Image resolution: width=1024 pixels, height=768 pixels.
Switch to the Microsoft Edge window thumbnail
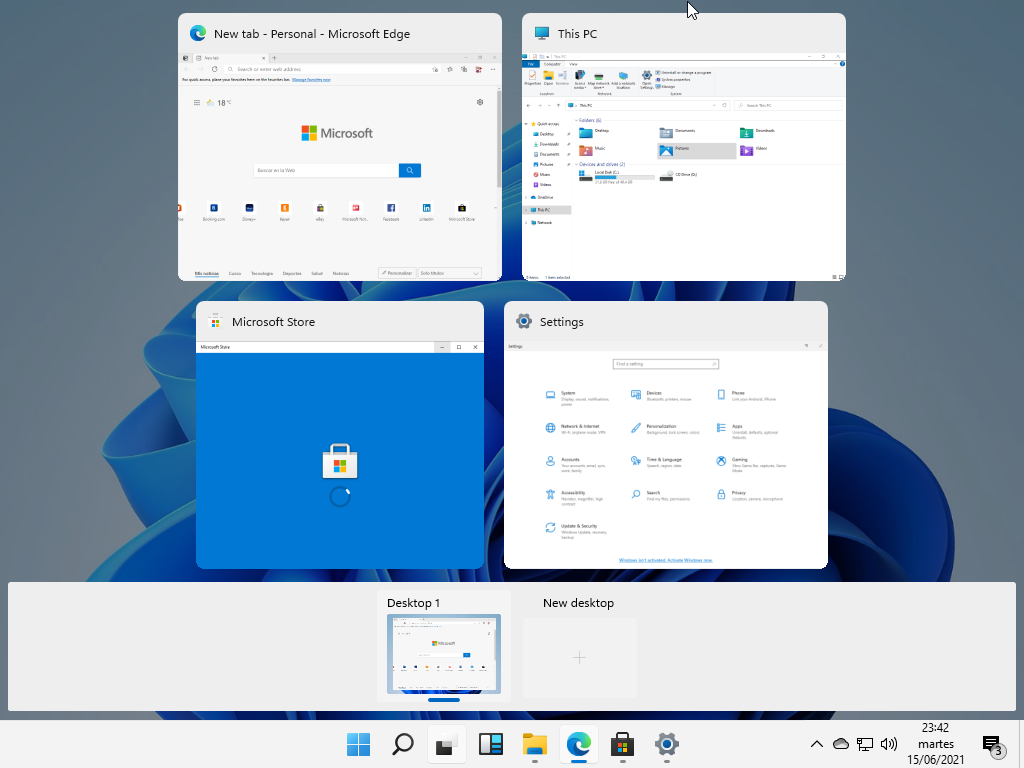coord(340,167)
